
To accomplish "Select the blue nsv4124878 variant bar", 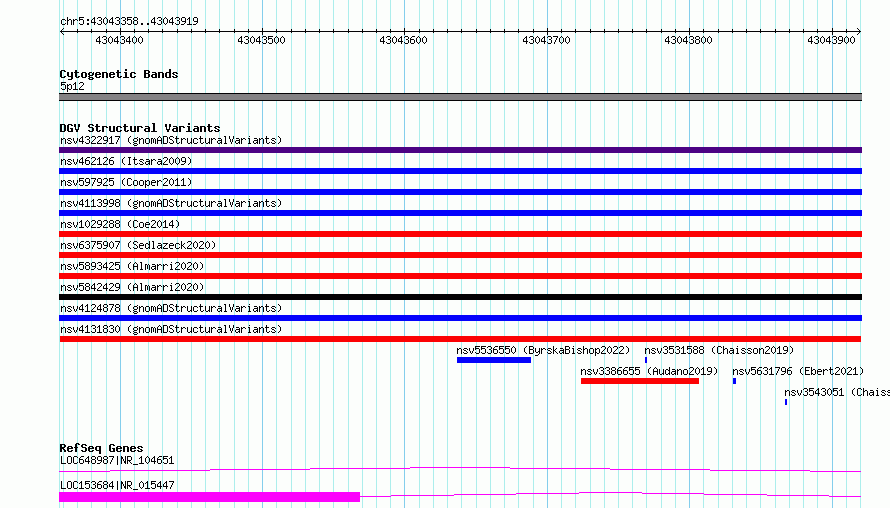I will [x=460, y=318].
